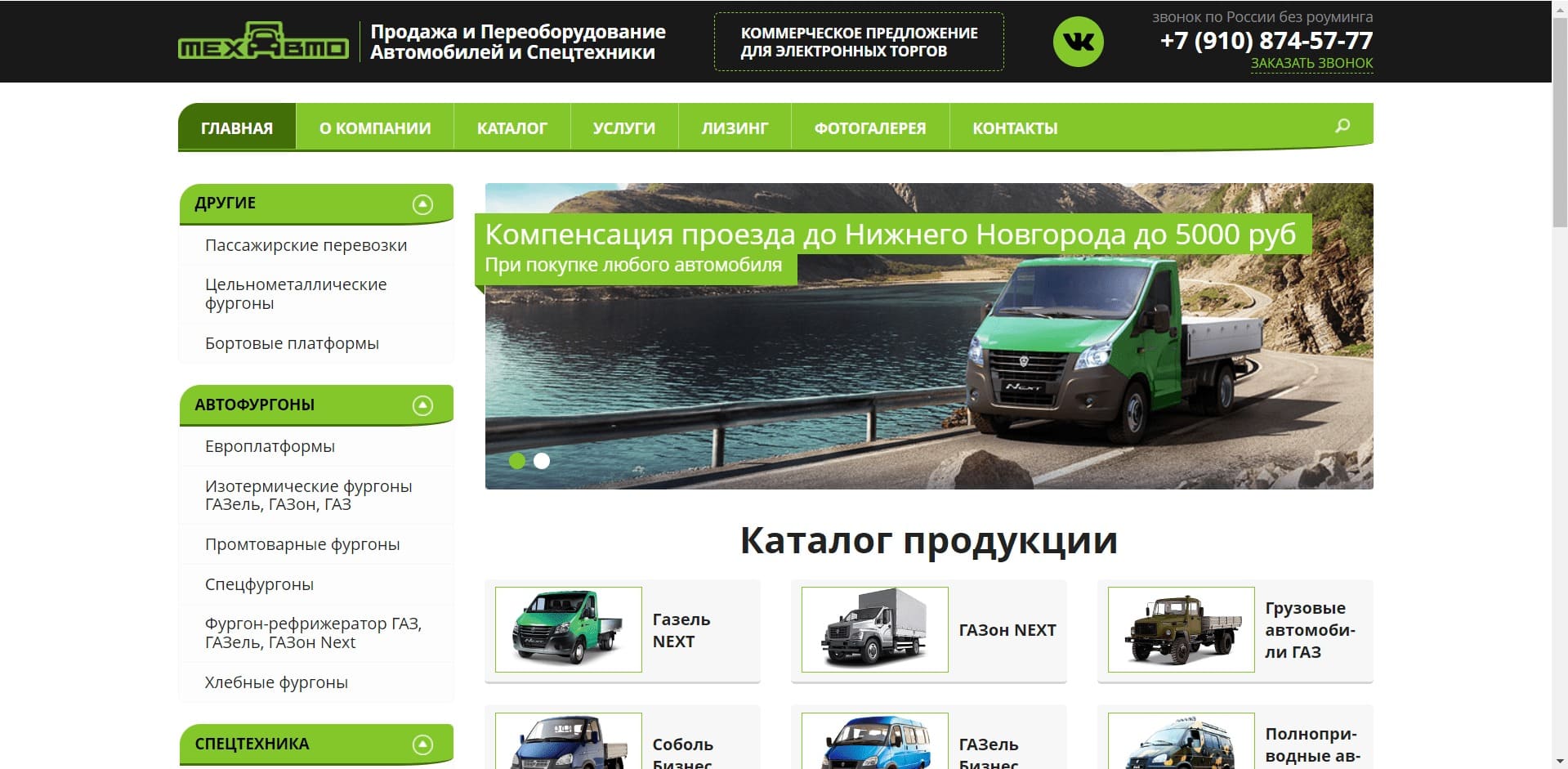Collapse the АВТОФУРГОНЫ section arrow
The image size is (1568, 769).
[x=422, y=405]
